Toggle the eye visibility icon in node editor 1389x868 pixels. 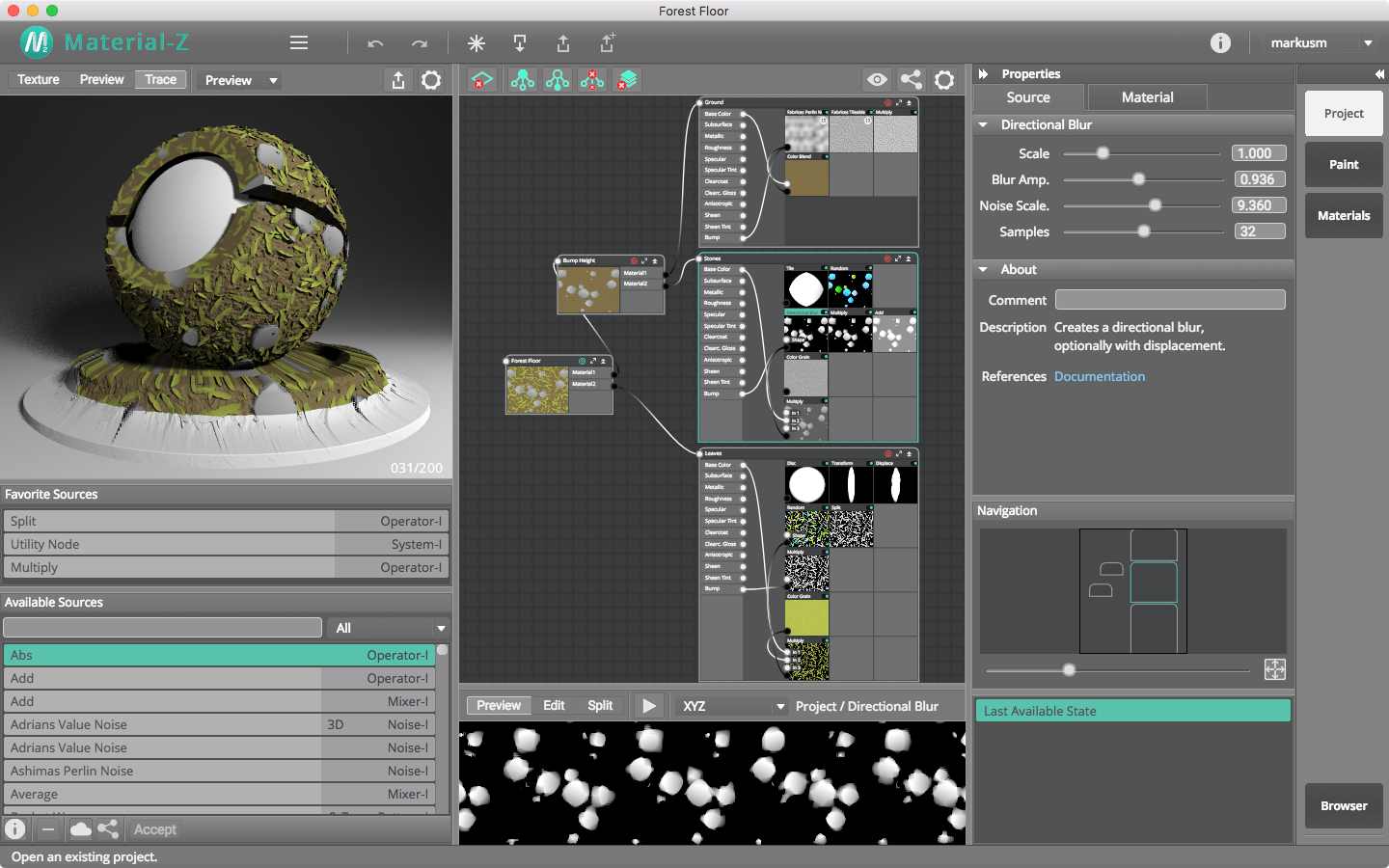[x=877, y=80]
